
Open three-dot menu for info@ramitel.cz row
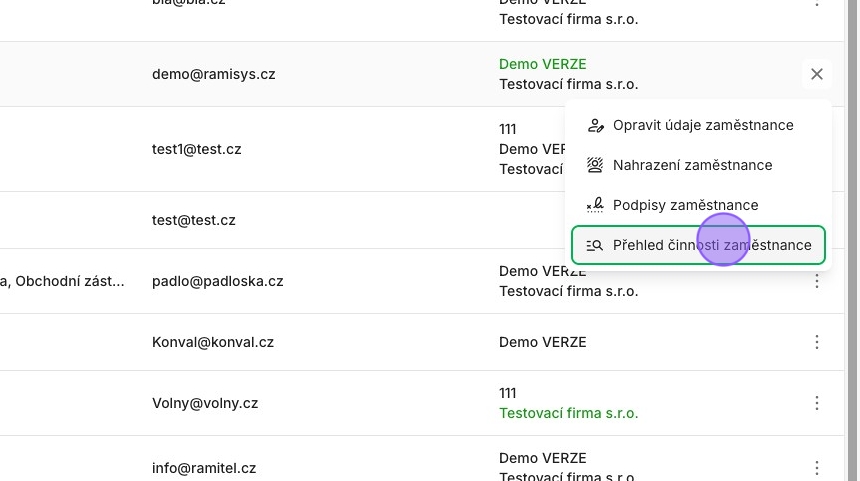pos(817,468)
